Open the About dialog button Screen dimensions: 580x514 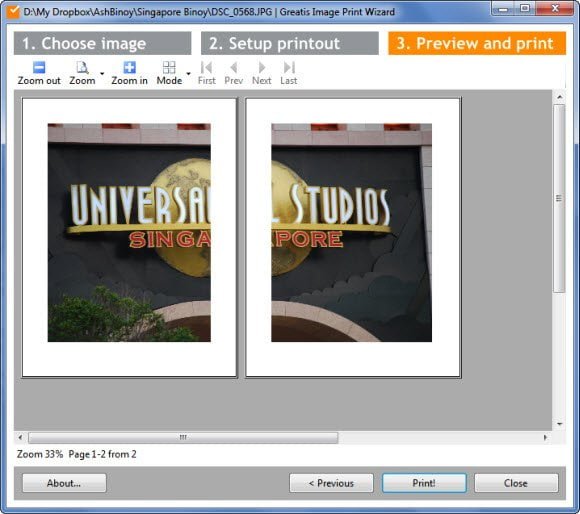click(64, 483)
